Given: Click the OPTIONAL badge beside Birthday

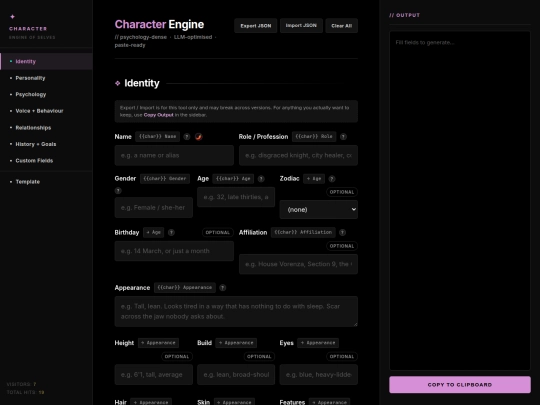Looking at the screenshot, I should coord(218,232).
